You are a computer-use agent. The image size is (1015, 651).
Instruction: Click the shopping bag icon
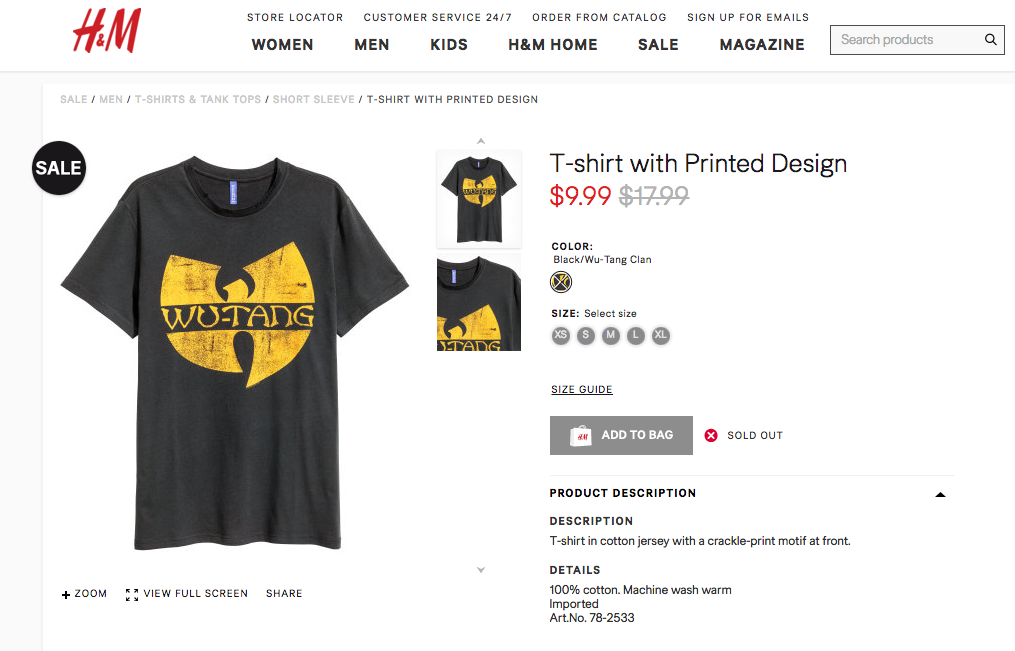(x=581, y=435)
